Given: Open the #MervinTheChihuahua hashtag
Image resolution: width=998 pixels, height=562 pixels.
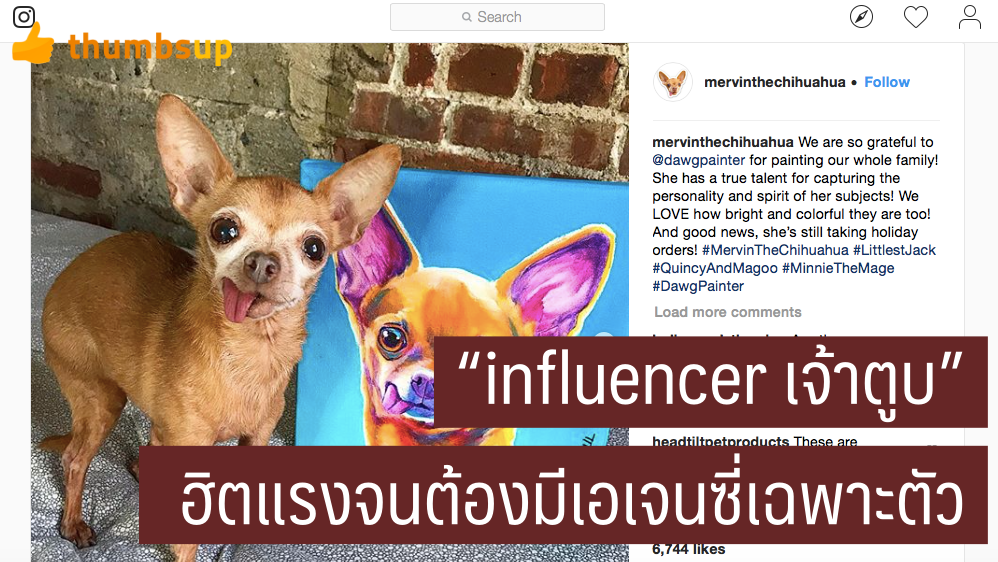Looking at the screenshot, I should click(775, 250).
